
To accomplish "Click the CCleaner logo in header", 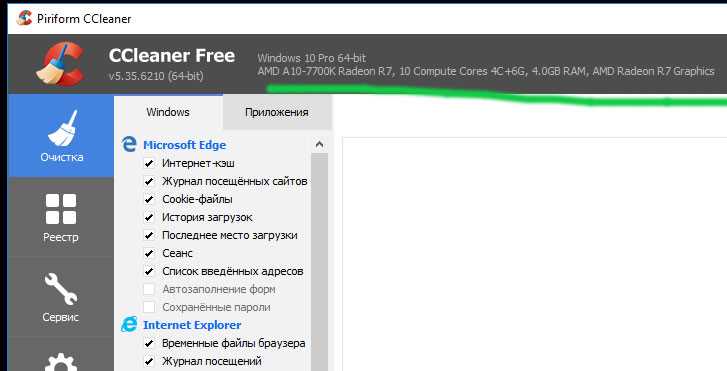I will tap(61, 64).
